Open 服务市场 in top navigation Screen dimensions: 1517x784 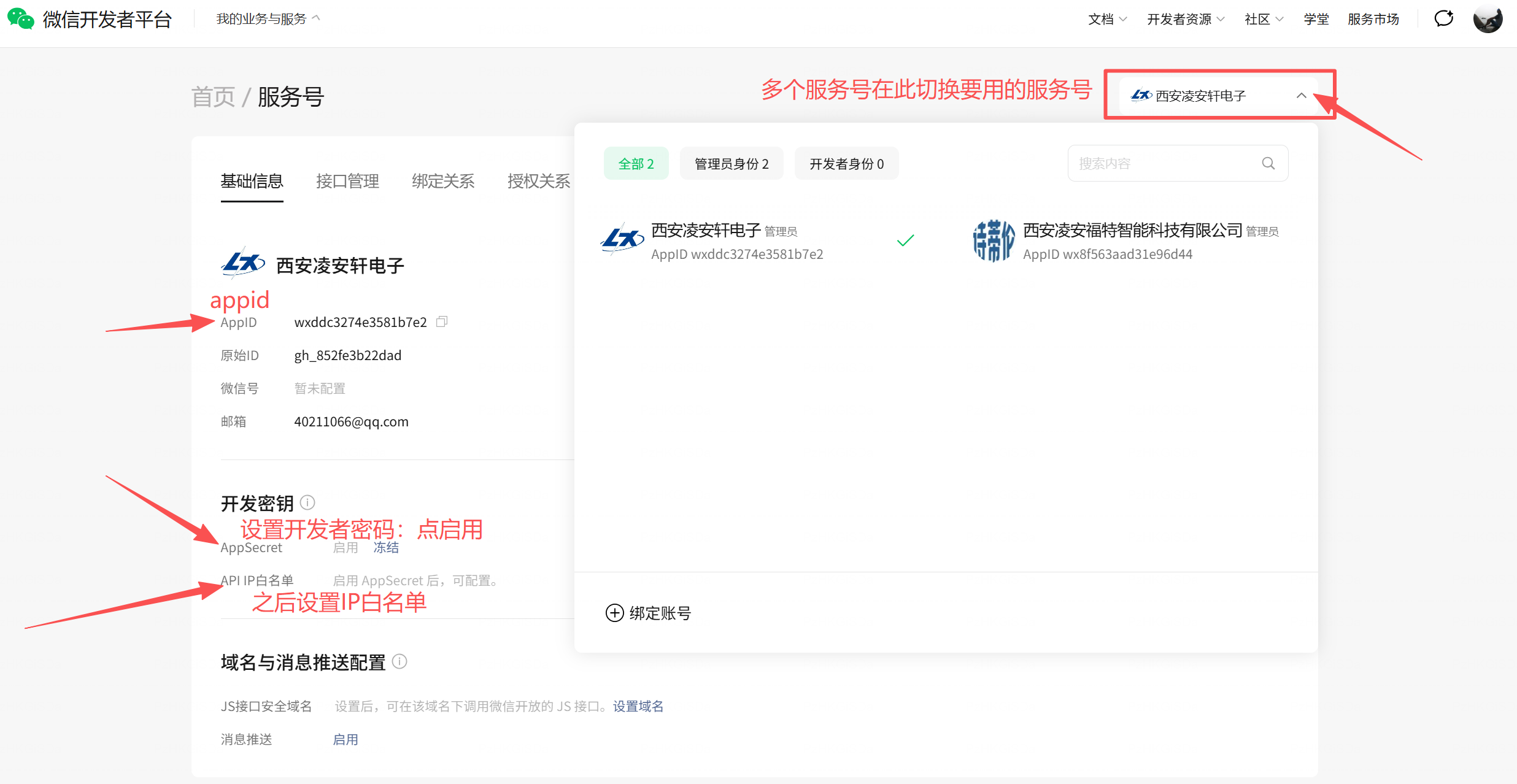tap(1373, 19)
